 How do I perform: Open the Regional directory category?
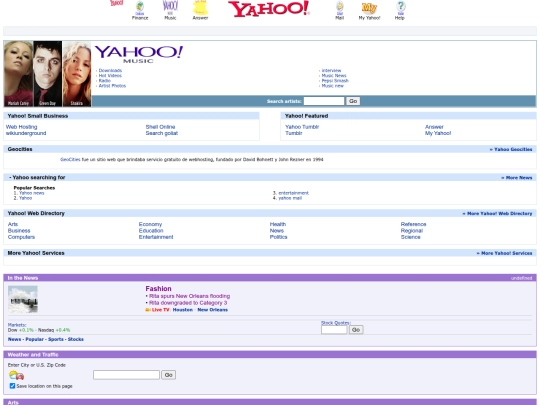tap(412, 230)
